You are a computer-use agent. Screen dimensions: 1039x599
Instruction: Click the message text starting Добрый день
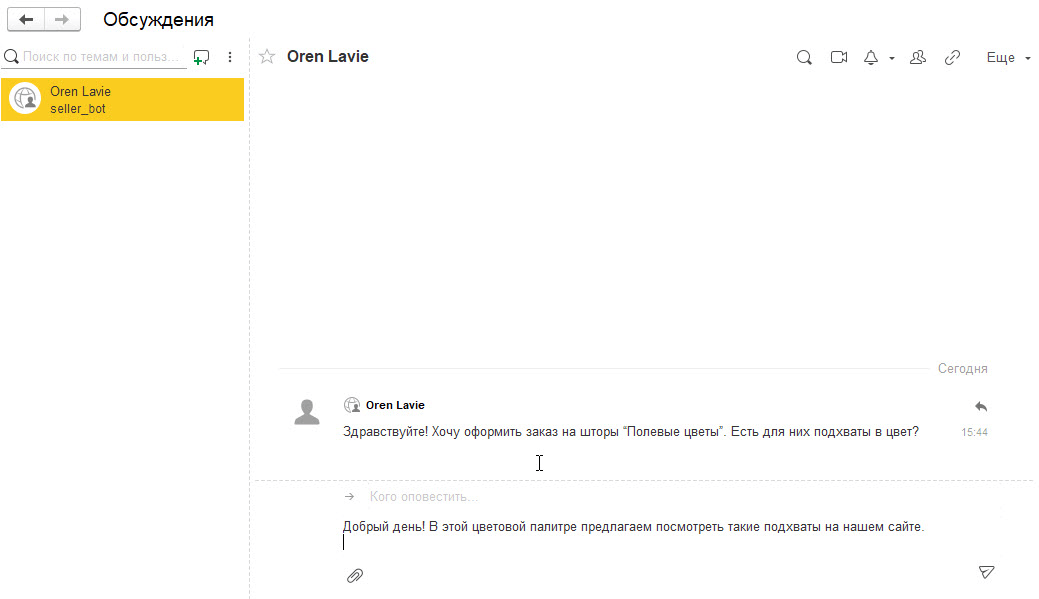coord(633,527)
